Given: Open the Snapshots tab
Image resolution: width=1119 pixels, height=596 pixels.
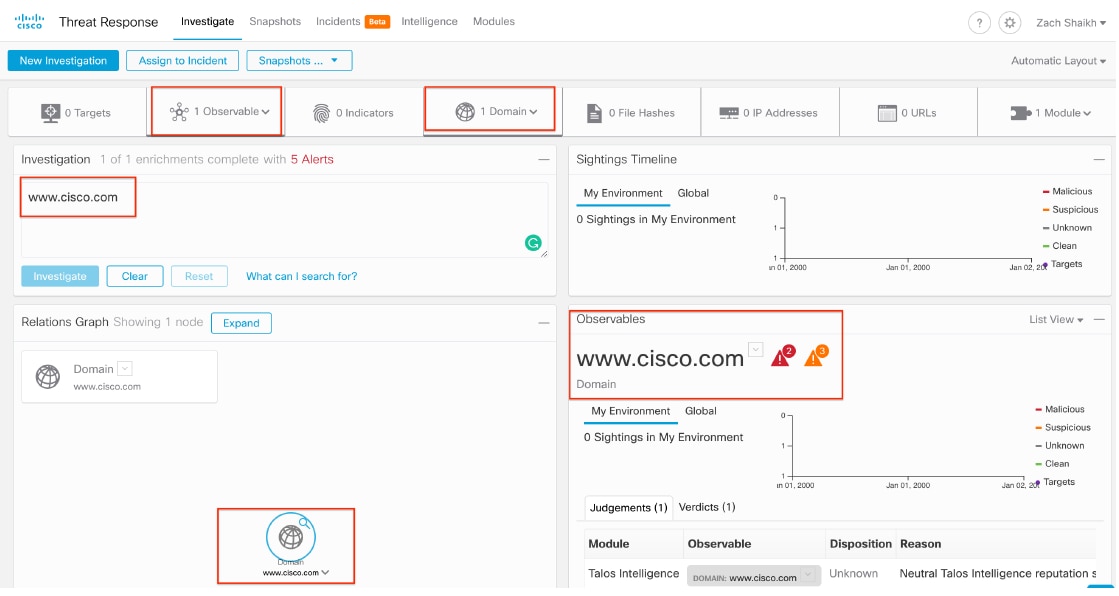Looking at the screenshot, I should pyautogui.click(x=275, y=21).
